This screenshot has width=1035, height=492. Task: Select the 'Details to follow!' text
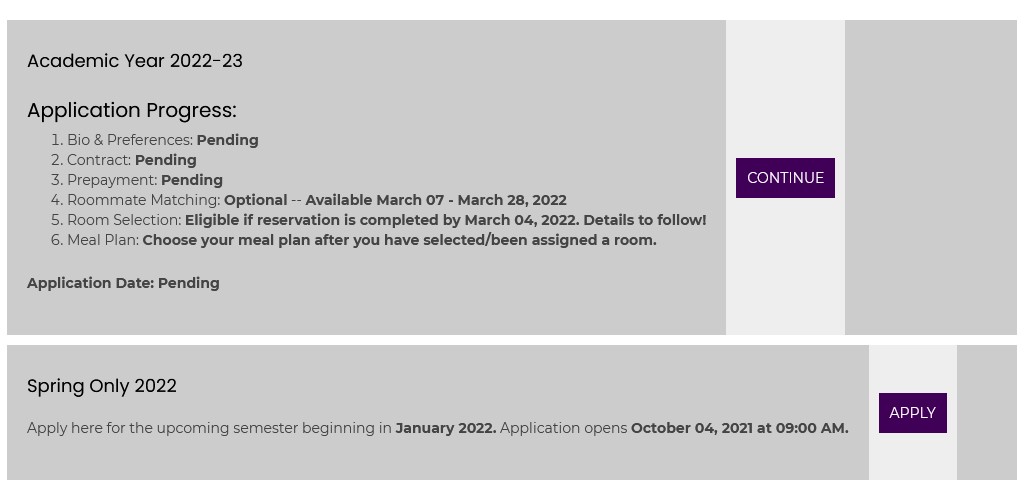coord(645,220)
